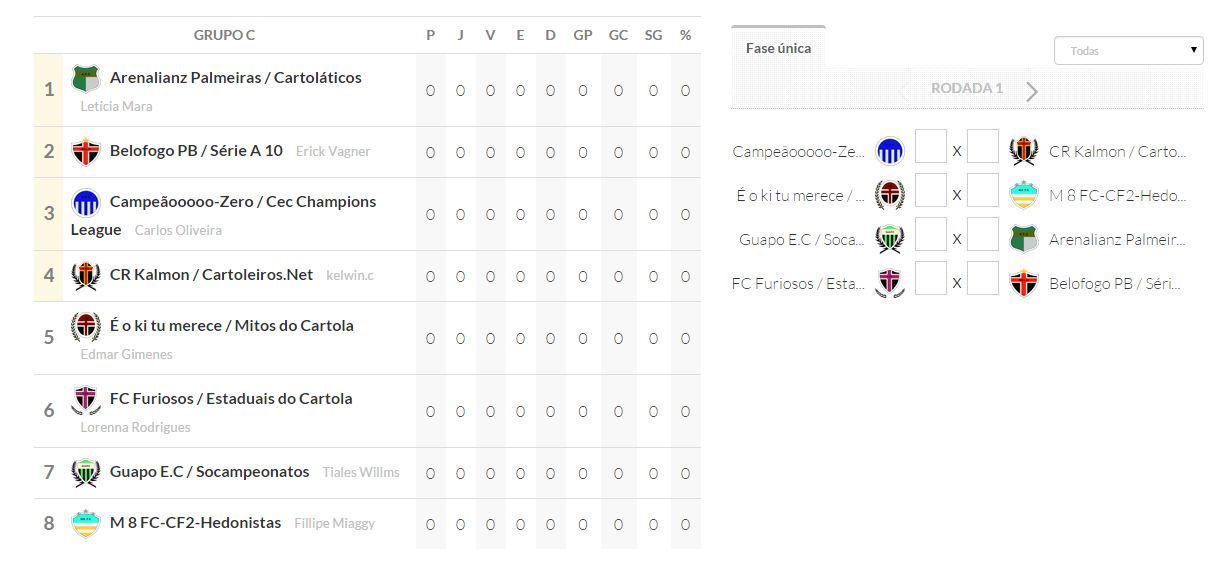
Task: Click FC Furiosos shield in standings table
Action: pos(86,399)
